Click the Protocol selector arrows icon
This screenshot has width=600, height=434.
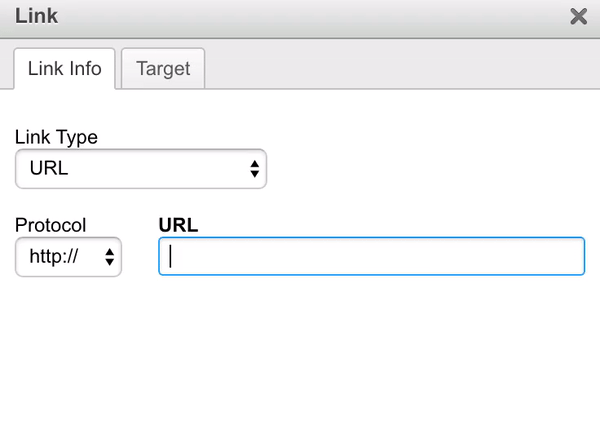(109, 257)
